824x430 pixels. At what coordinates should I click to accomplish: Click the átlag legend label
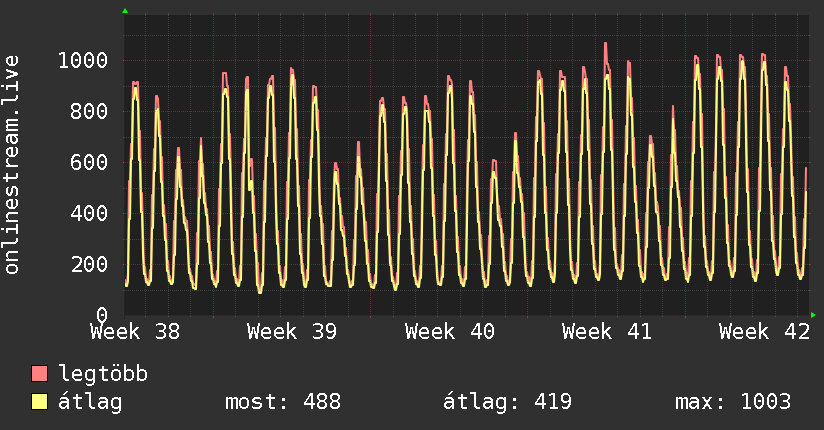[90, 402]
